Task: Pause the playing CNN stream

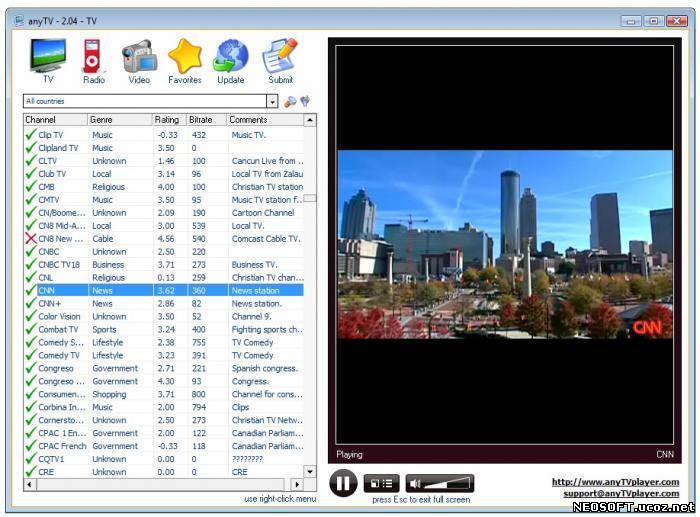Action: pos(343,483)
